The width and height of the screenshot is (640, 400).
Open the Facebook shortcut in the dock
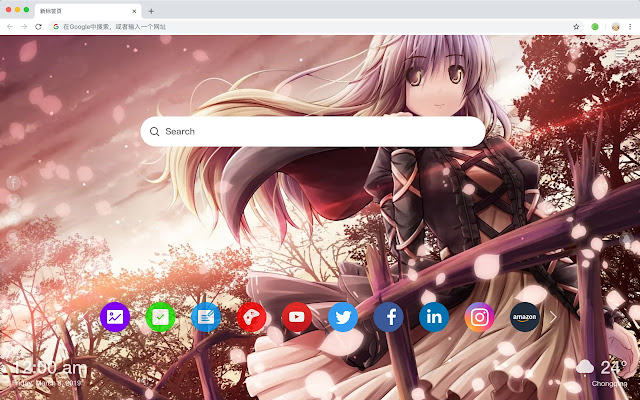point(389,317)
